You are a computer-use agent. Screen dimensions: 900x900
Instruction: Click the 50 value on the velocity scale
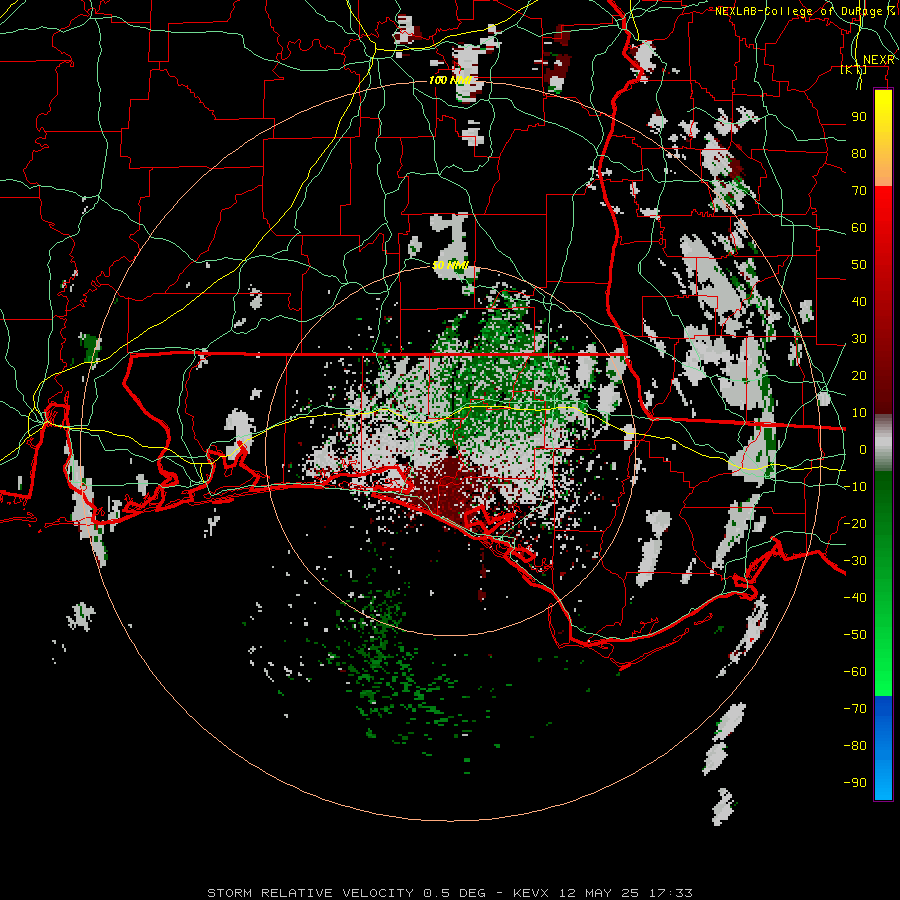tap(859, 265)
